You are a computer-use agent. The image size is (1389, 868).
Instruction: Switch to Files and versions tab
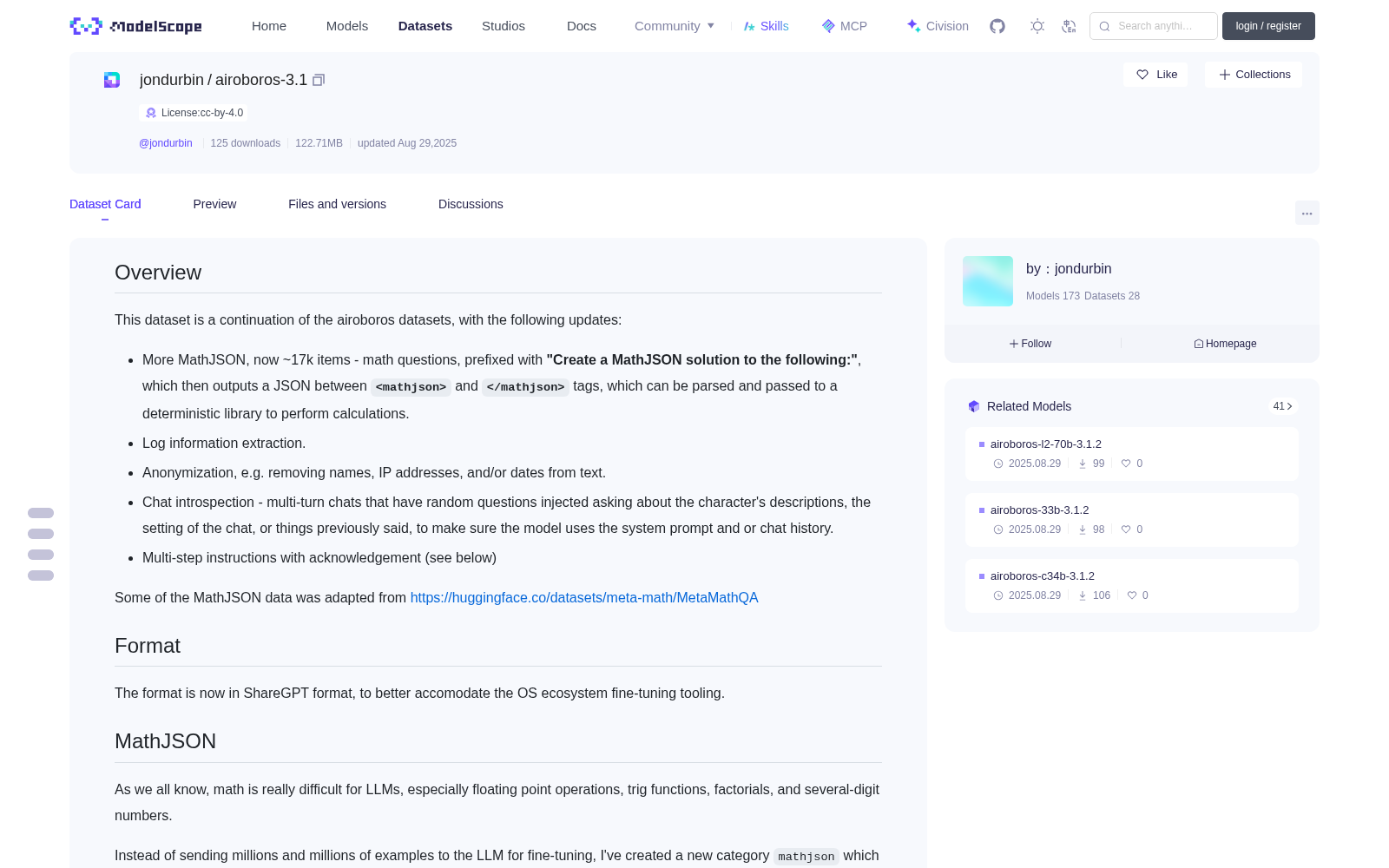(337, 204)
